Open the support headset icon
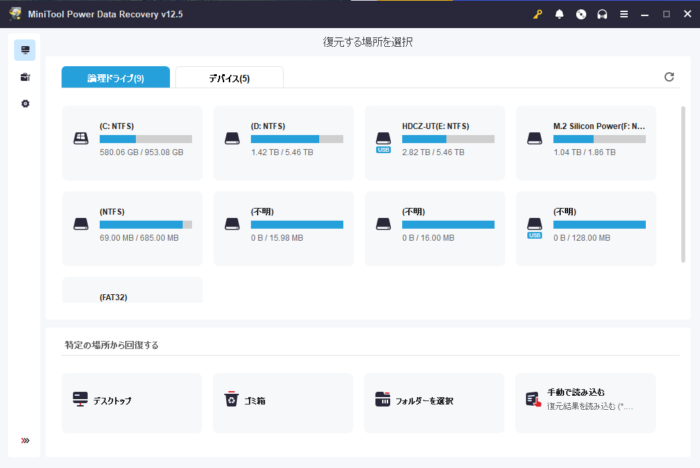The width and height of the screenshot is (700, 468). pyautogui.click(x=602, y=14)
